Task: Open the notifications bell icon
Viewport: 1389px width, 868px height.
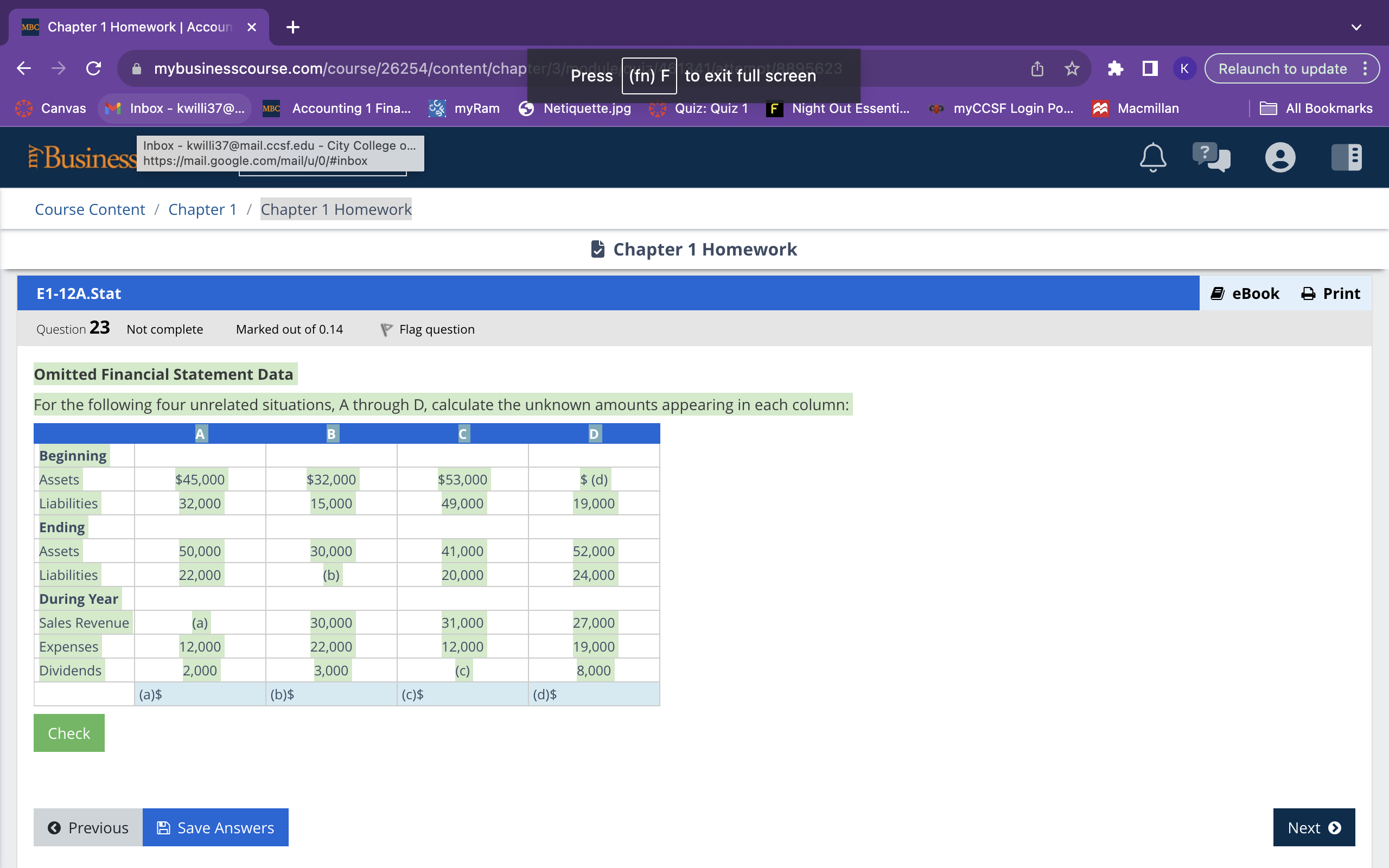Action: coord(1152,157)
